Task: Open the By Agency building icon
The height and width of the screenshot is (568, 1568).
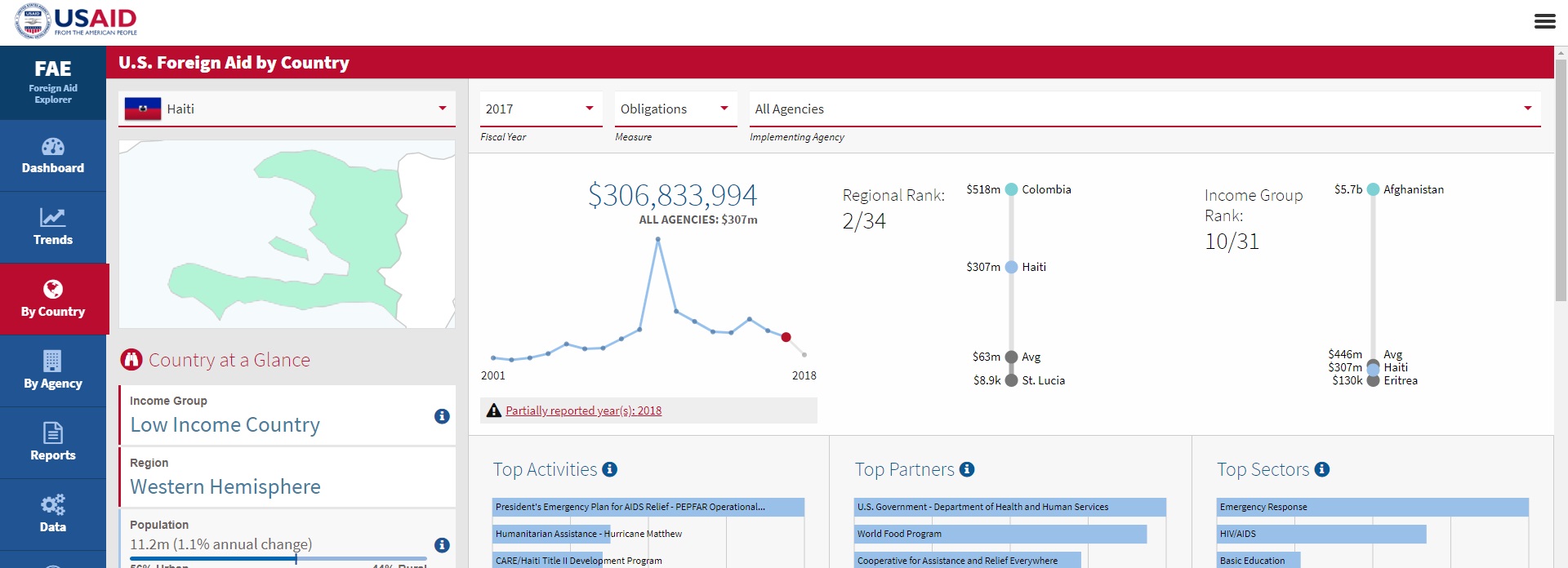Action: tap(52, 361)
